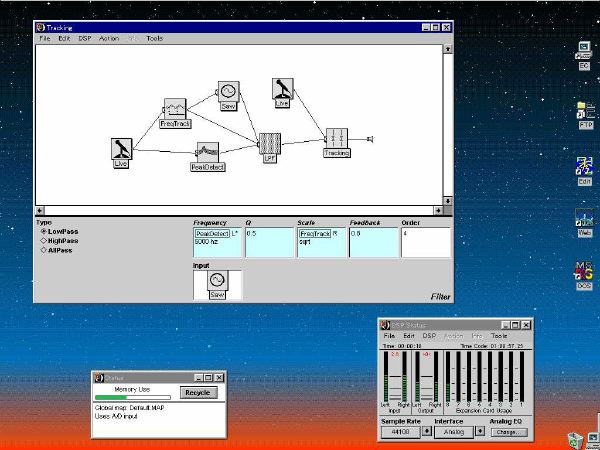Open the Sample Rate dropdown arrow

click(427, 431)
